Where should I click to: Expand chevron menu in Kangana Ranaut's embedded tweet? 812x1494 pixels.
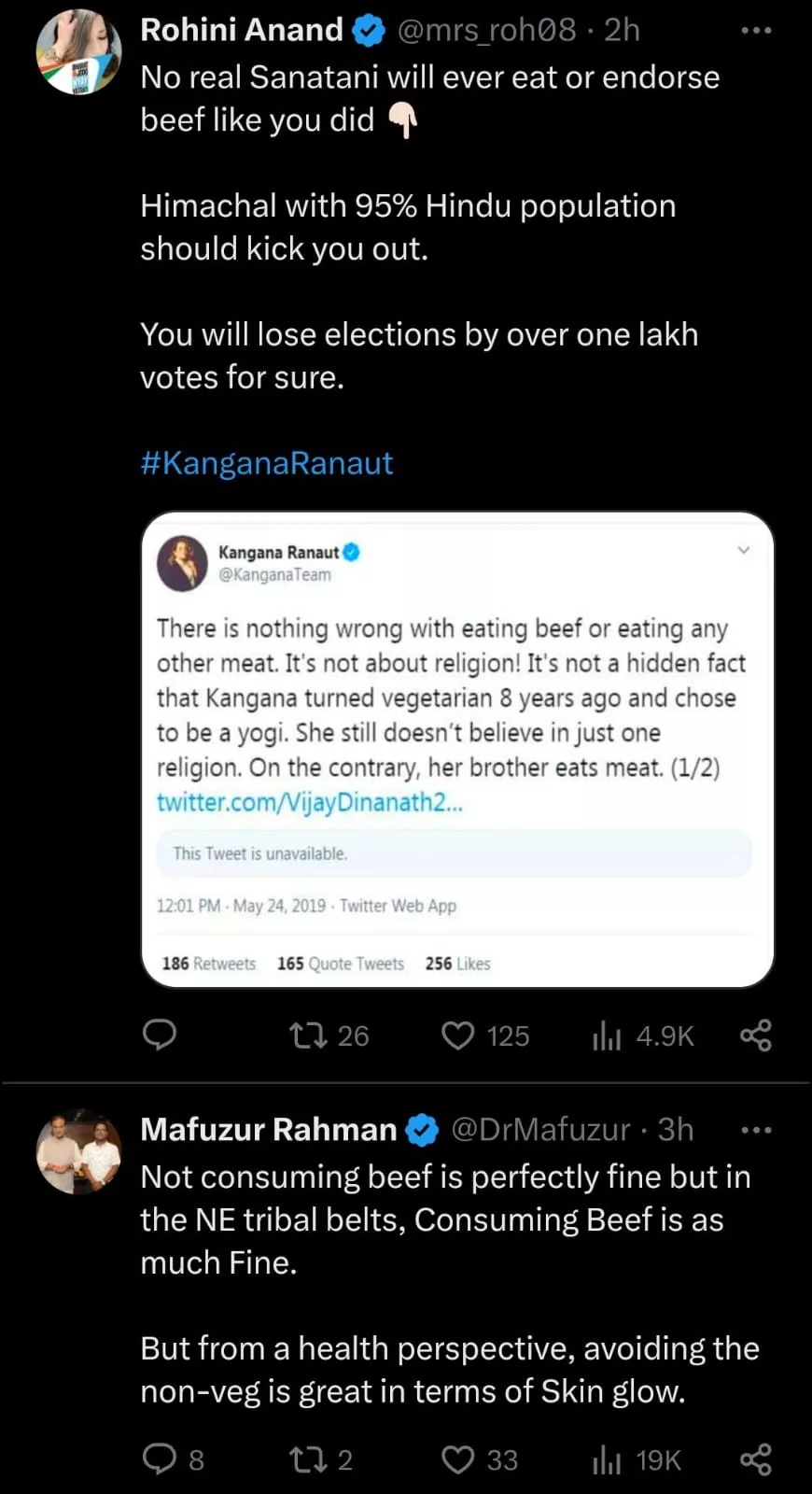point(744,550)
